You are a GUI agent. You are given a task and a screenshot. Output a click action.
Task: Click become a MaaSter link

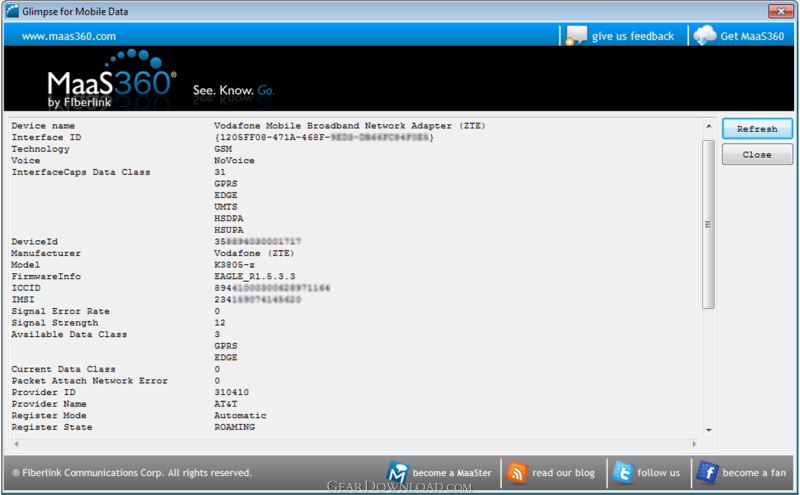tap(452, 473)
